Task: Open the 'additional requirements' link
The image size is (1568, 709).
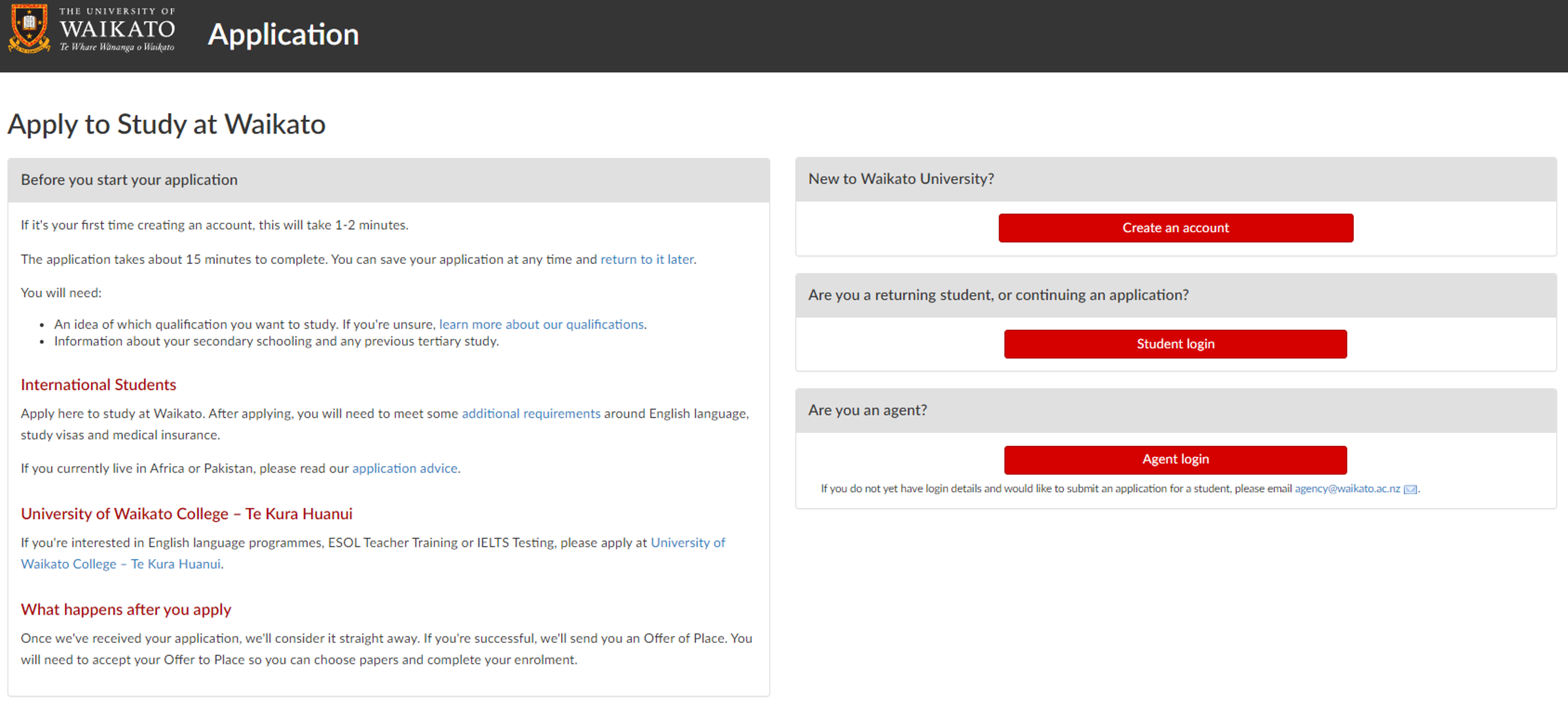Action: pyautogui.click(x=531, y=414)
